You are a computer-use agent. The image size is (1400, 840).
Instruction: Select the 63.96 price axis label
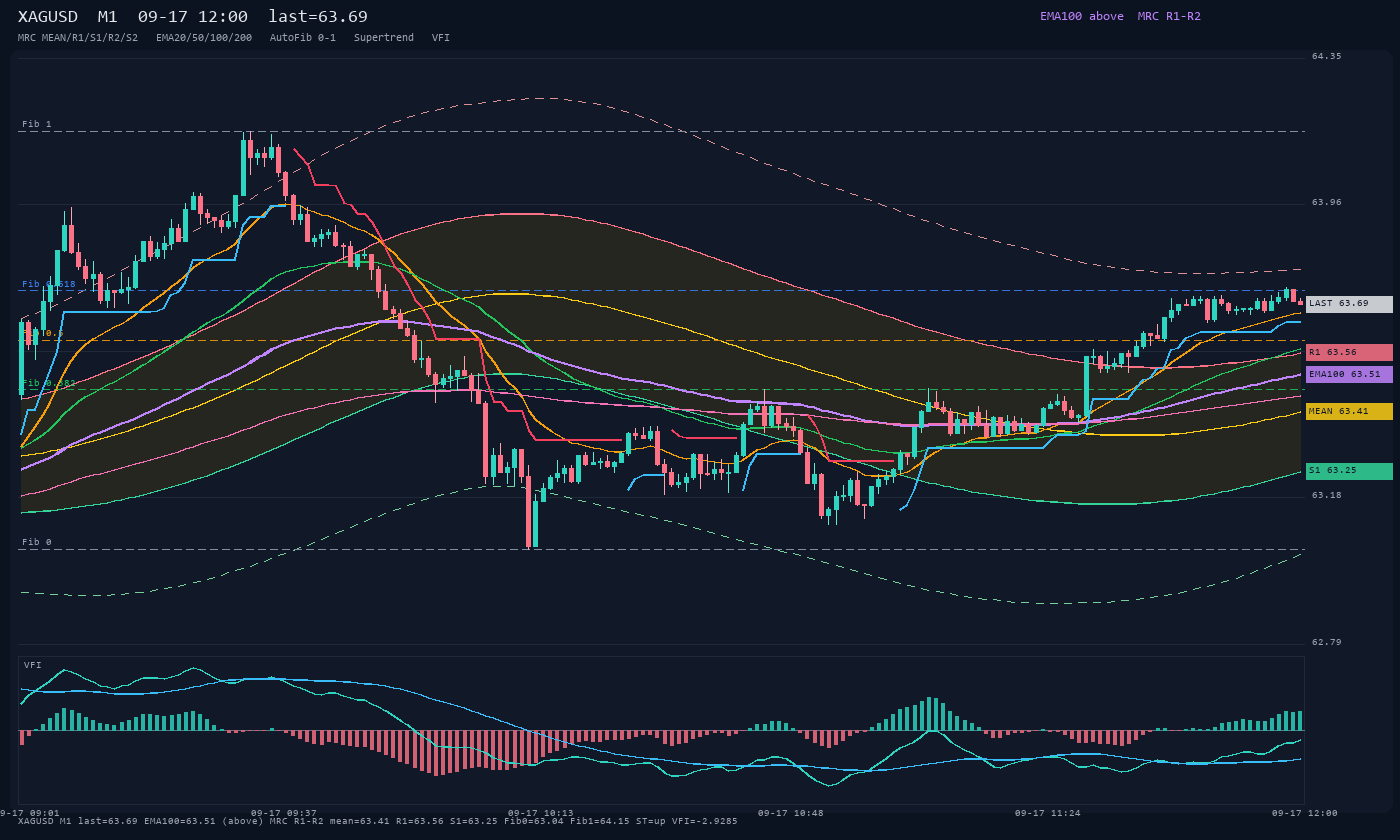(1327, 202)
